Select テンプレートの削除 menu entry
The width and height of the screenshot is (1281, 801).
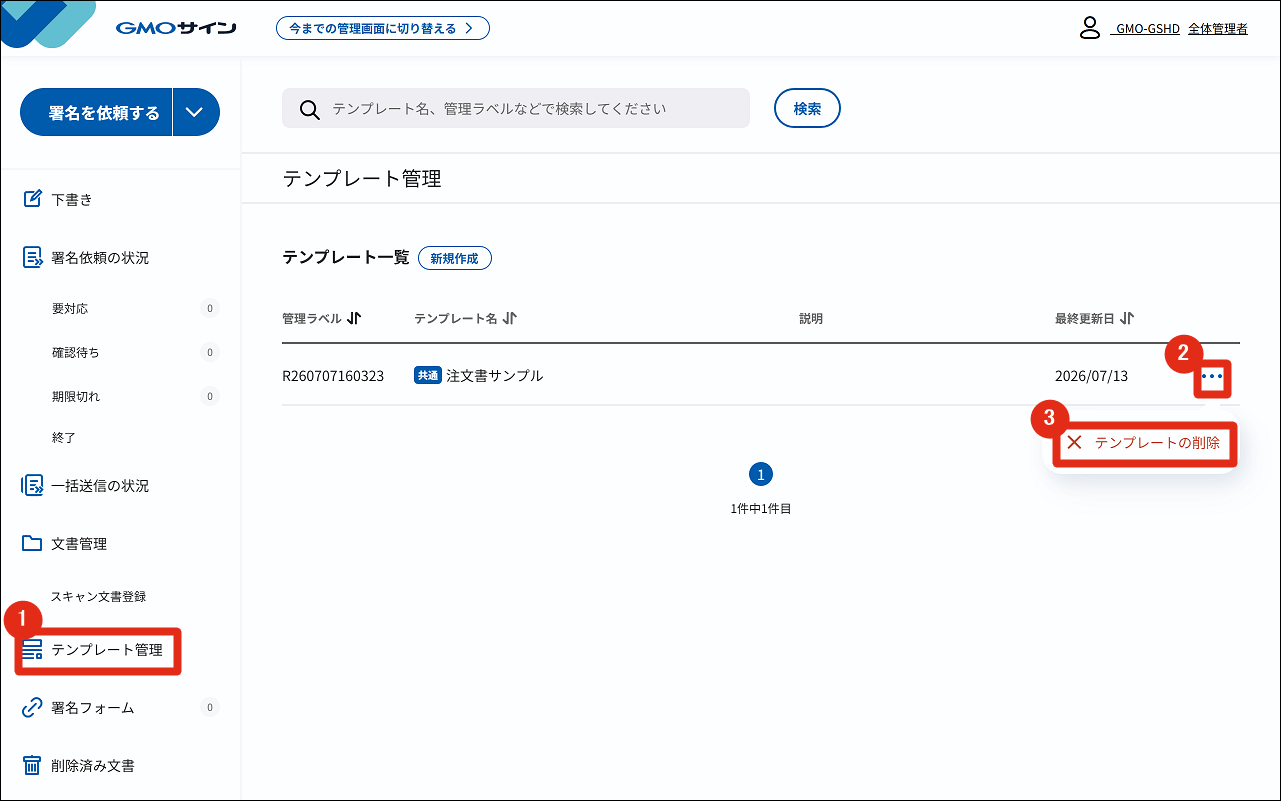point(1144,442)
